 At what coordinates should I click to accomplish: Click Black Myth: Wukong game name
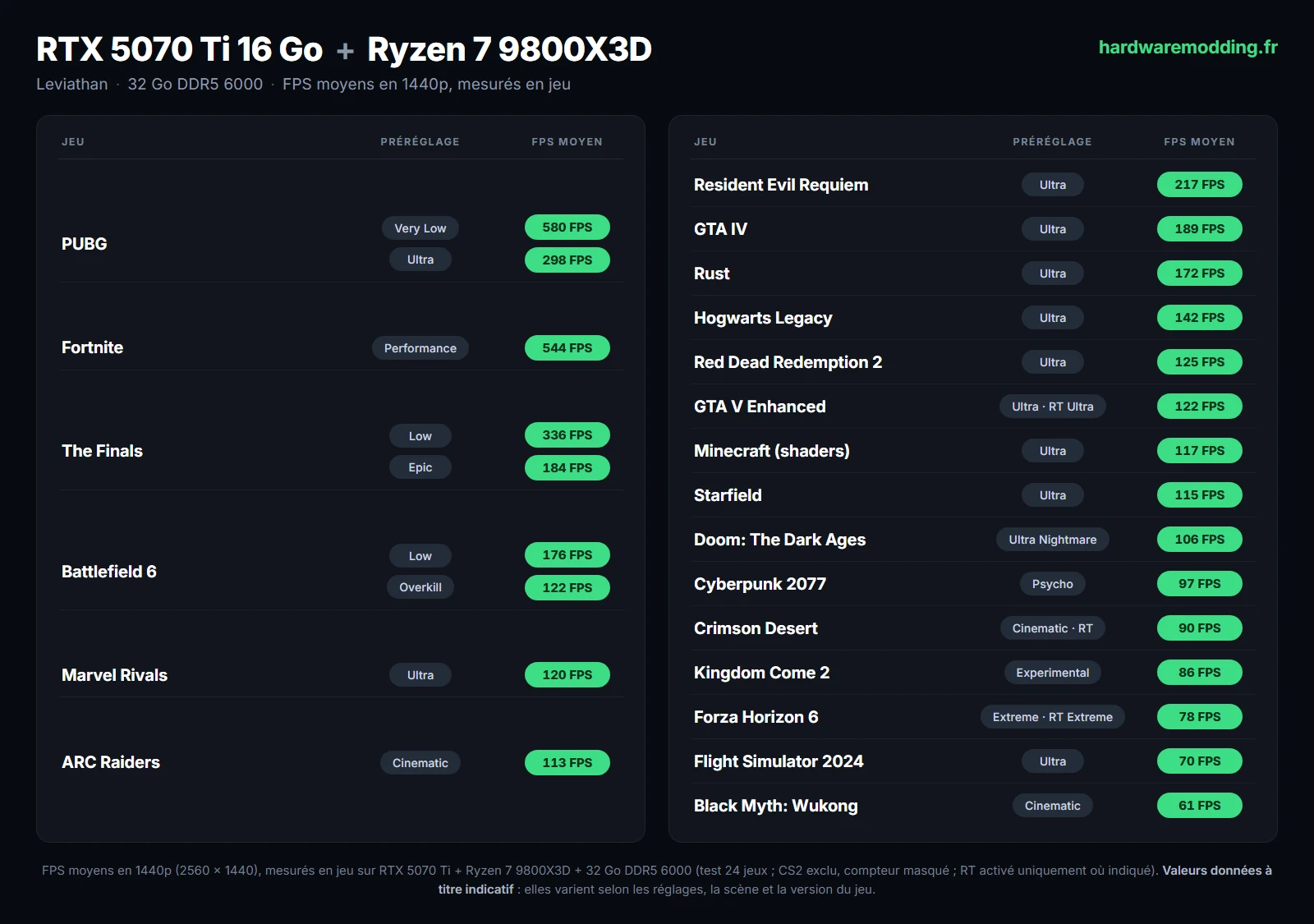point(775,806)
